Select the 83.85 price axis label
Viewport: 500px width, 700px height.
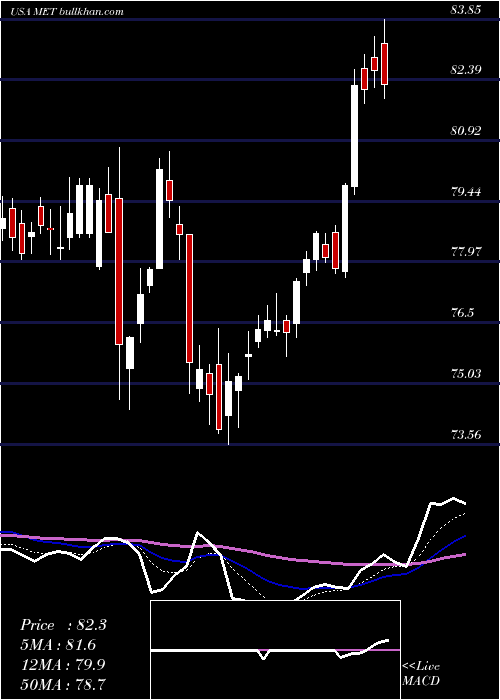466,10
